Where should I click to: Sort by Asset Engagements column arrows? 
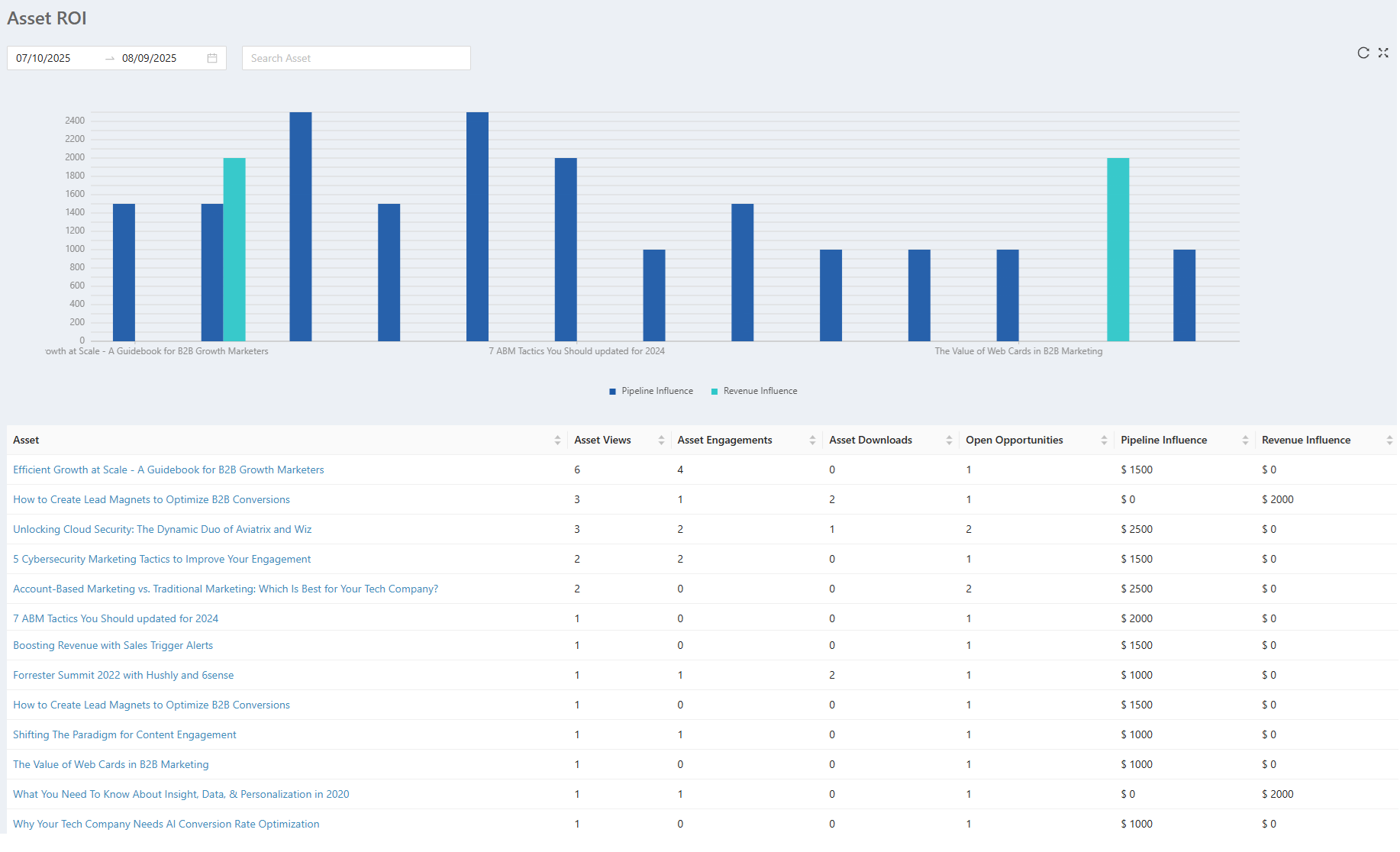[812, 441]
